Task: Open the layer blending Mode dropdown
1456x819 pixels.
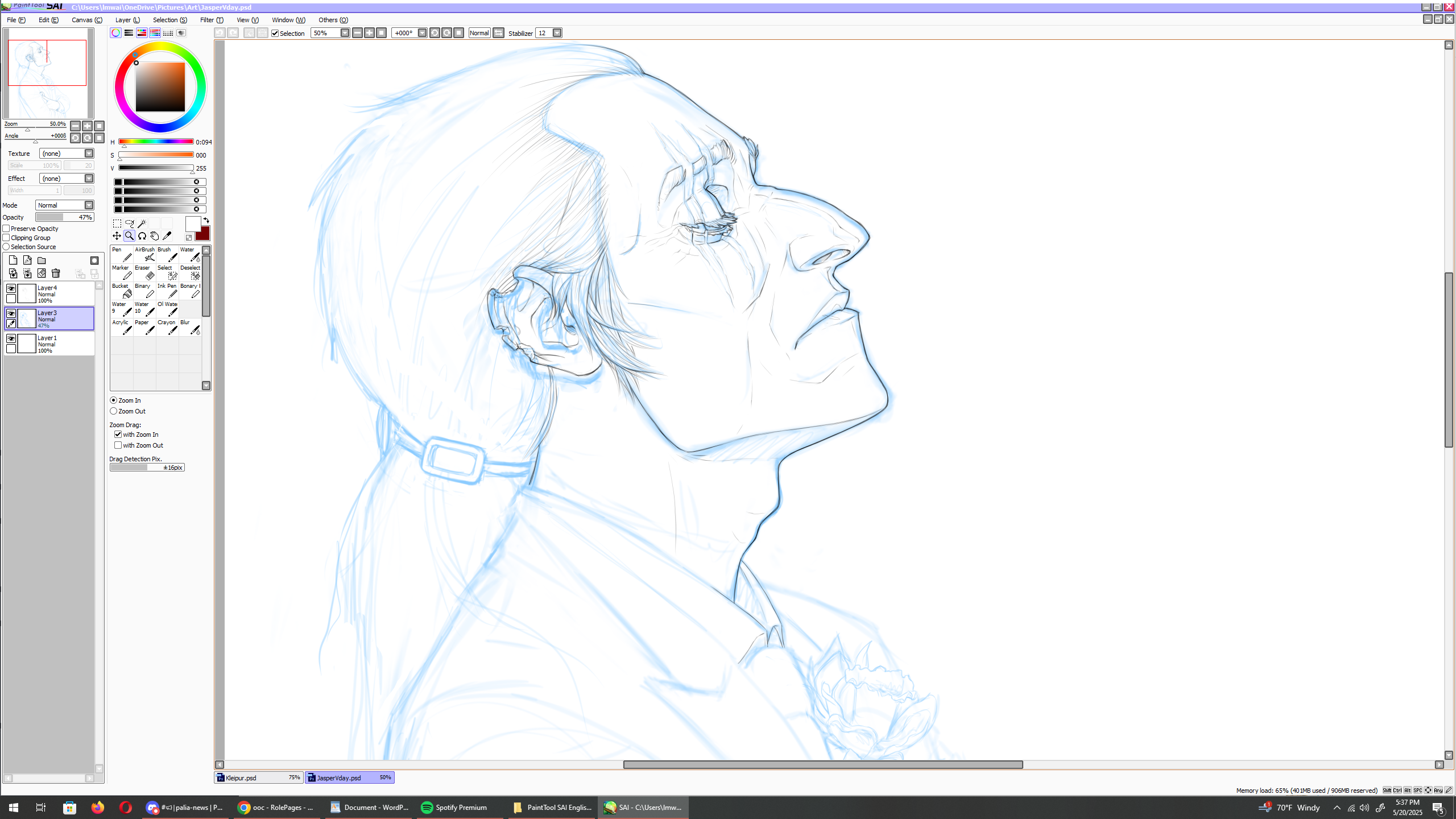Action: coord(89,205)
